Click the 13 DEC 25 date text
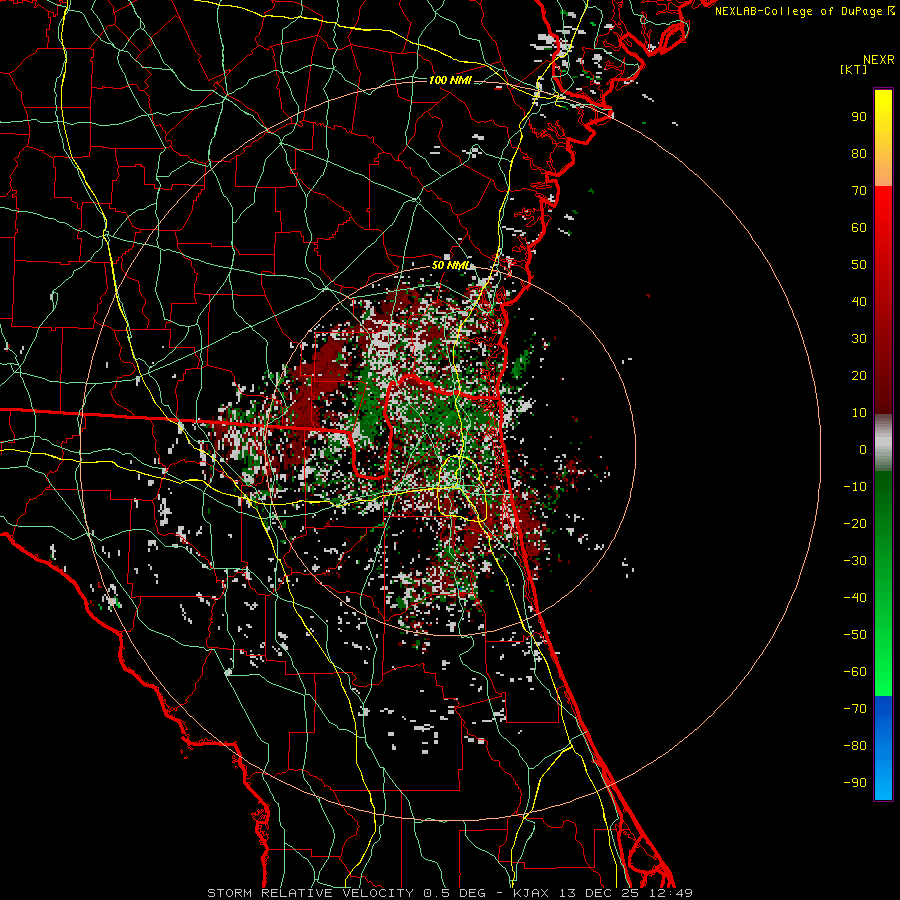The height and width of the screenshot is (900, 900). (x=598, y=893)
